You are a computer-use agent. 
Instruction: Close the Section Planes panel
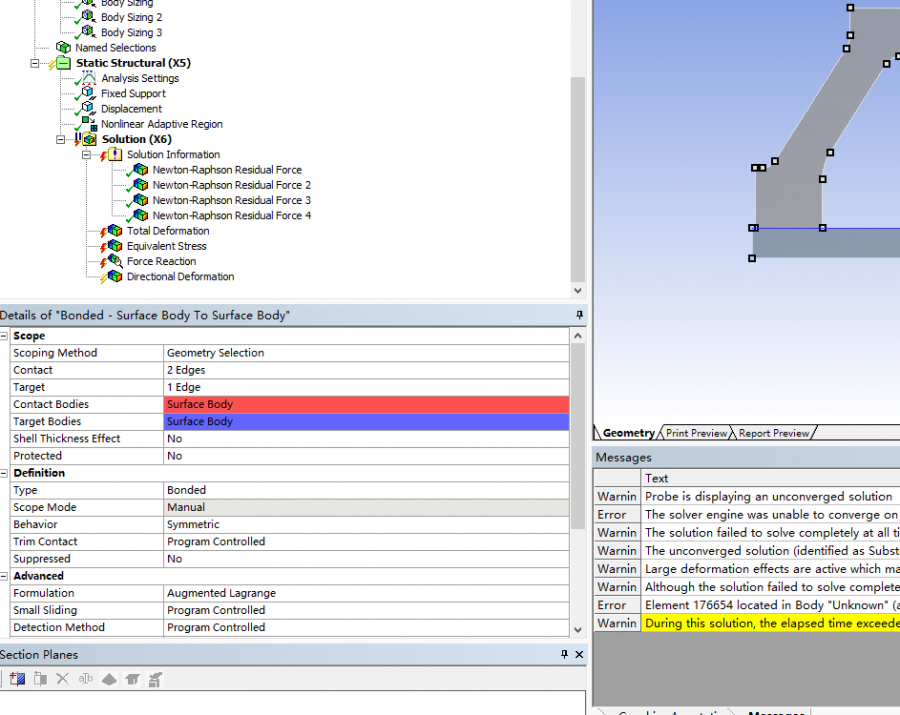(x=579, y=654)
